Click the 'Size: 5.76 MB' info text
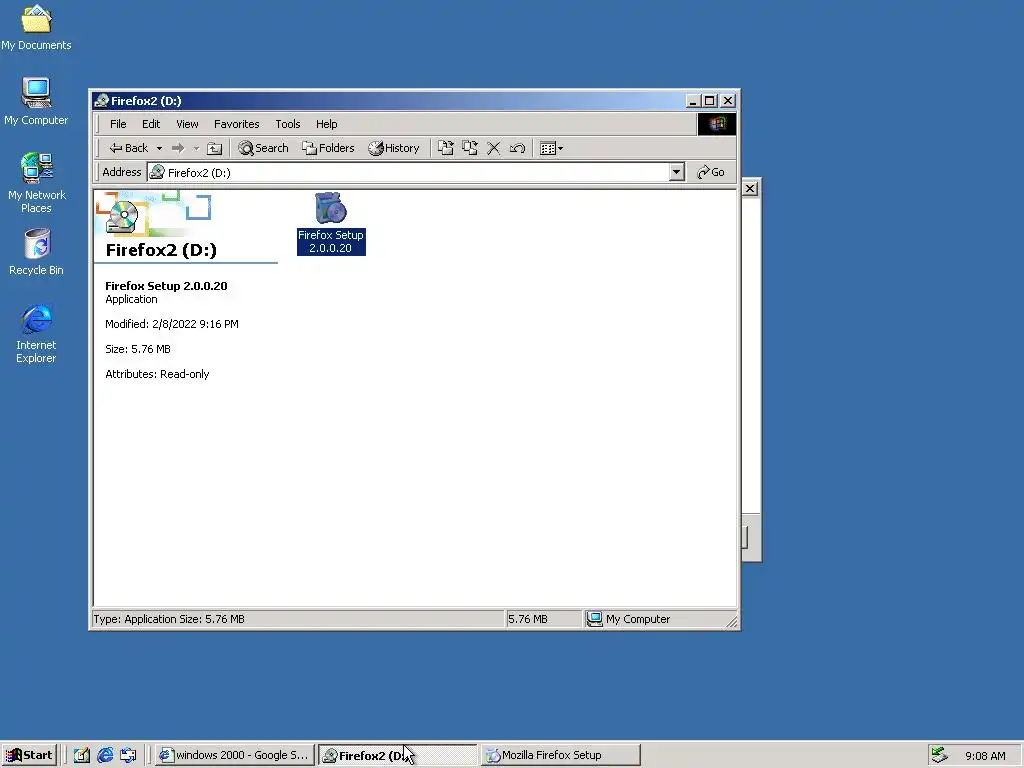 pyautogui.click(x=138, y=349)
